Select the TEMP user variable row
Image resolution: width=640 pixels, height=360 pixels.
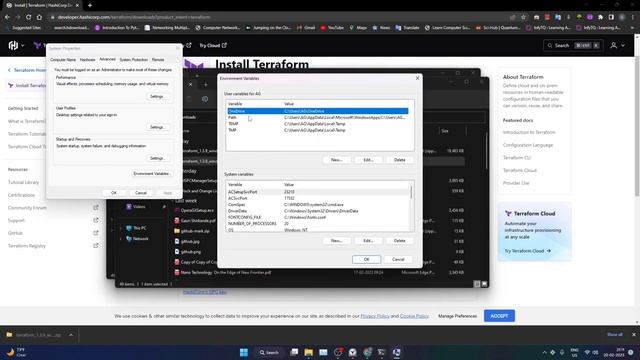pyautogui.click(x=318, y=124)
